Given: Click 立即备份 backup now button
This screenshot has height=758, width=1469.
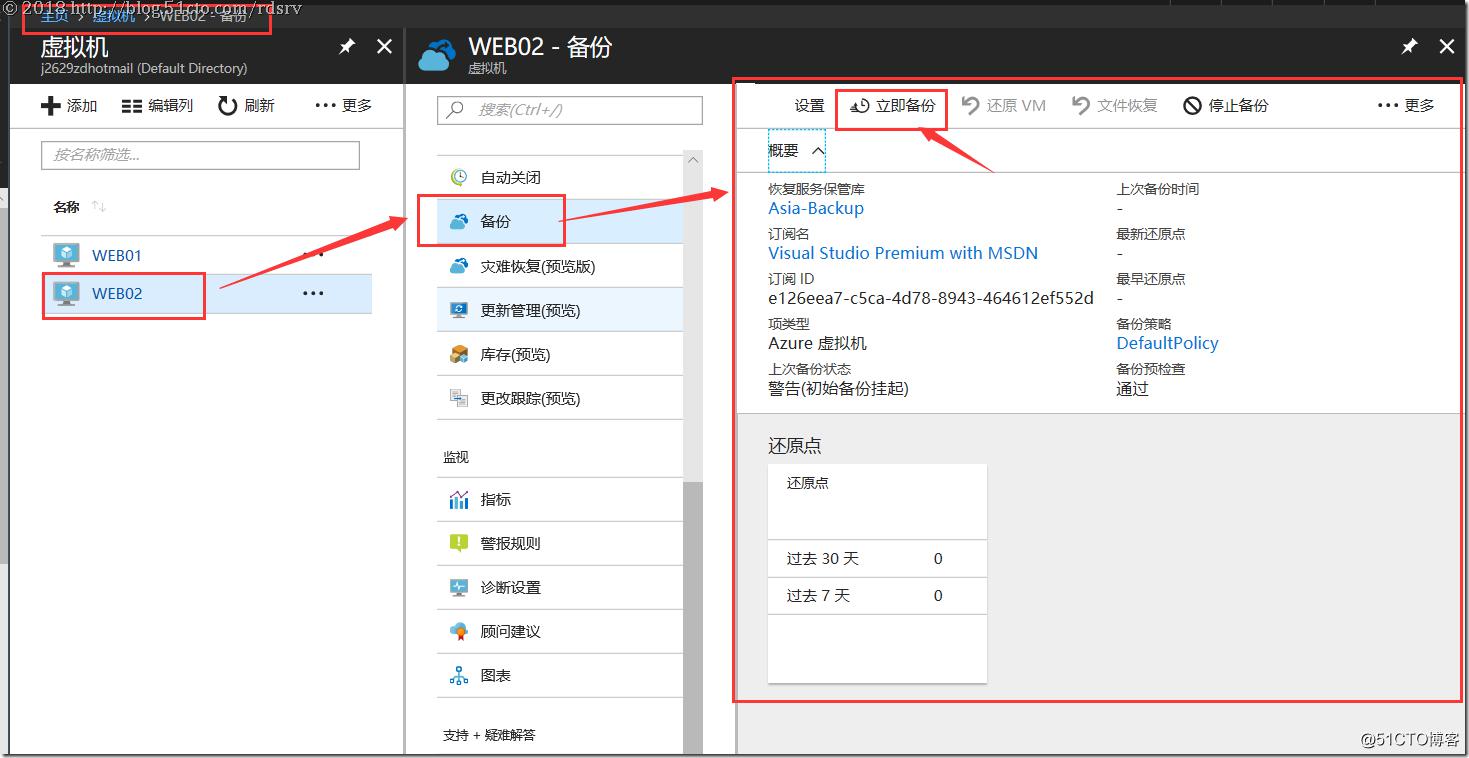Looking at the screenshot, I should click(893, 106).
